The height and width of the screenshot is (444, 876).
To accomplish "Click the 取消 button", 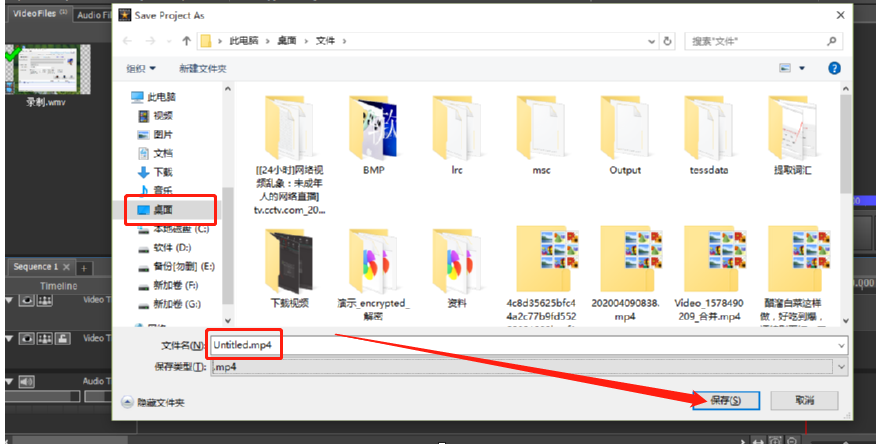I will [804, 400].
